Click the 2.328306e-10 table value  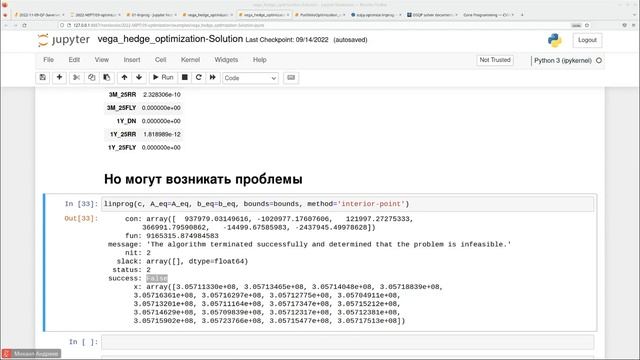[162, 94]
